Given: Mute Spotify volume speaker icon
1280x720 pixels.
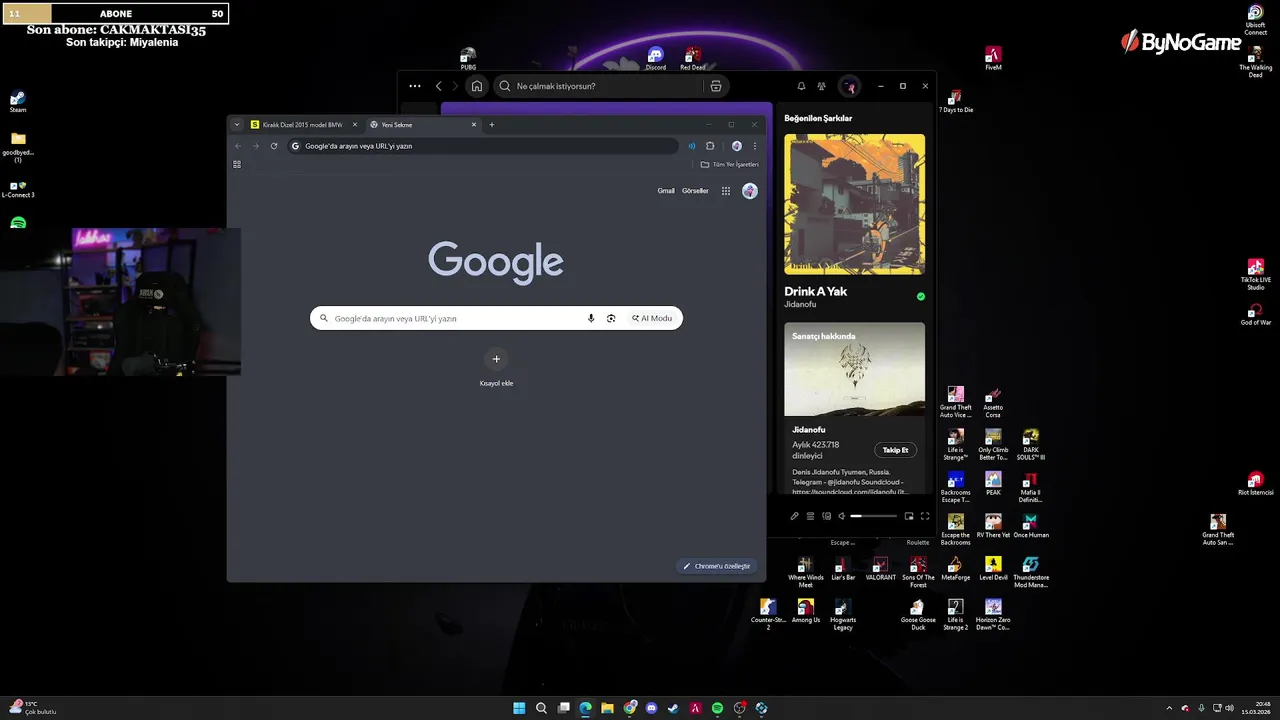Looking at the screenshot, I should [x=842, y=516].
